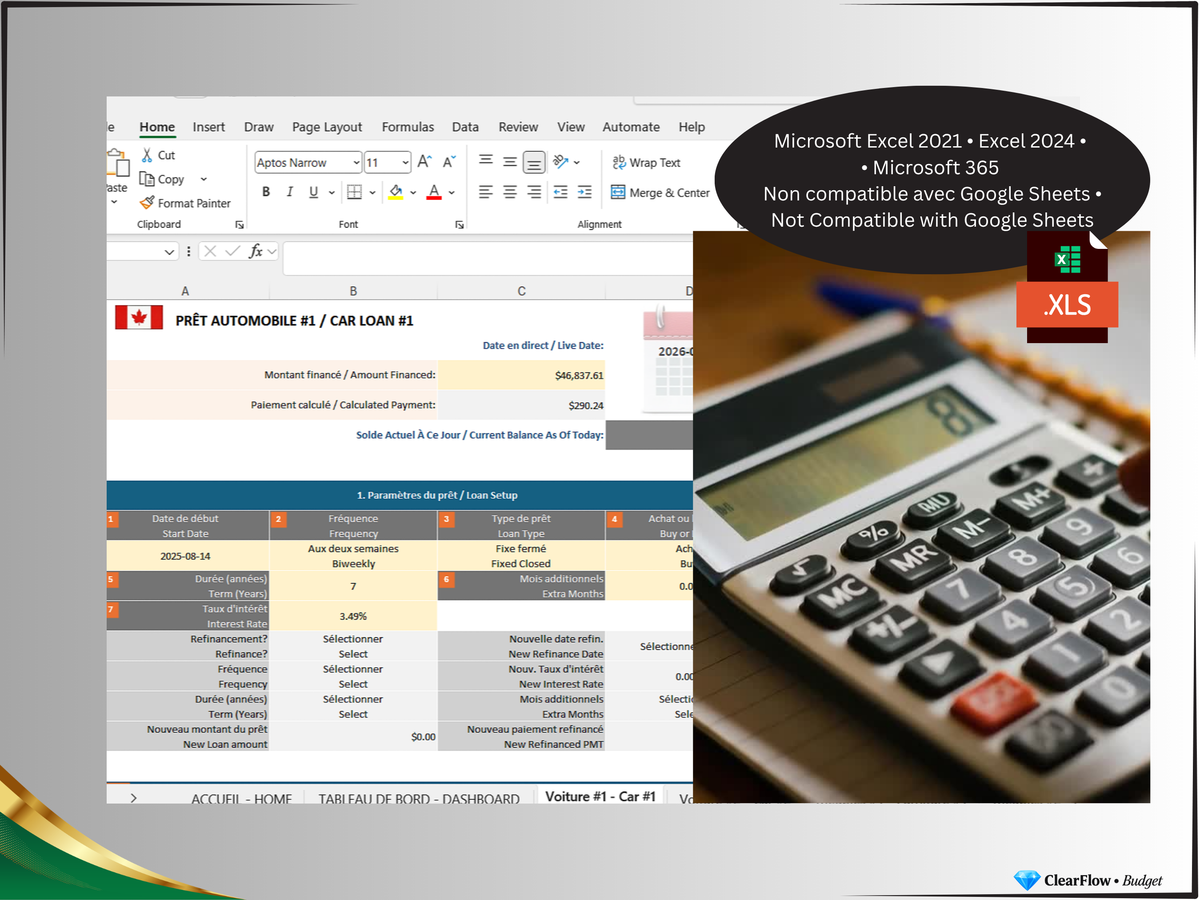The width and height of the screenshot is (1200, 900).
Task: Open the Automate ribbon tab
Action: [x=631, y=127]
